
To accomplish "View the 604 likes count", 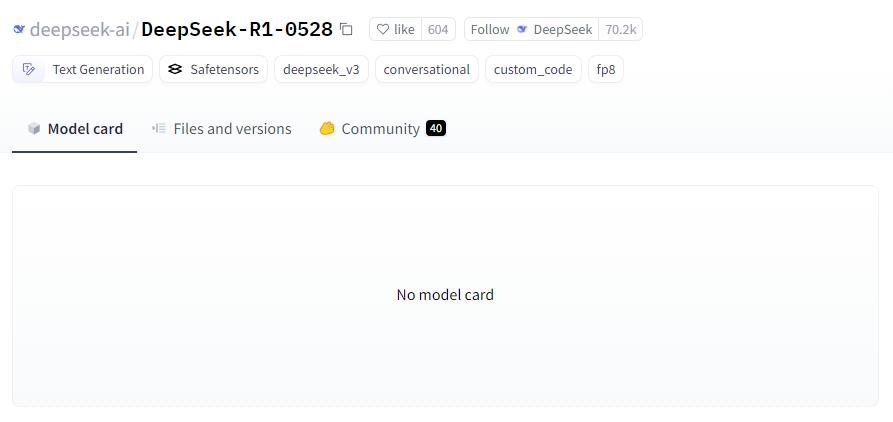I will click(438, 29).
